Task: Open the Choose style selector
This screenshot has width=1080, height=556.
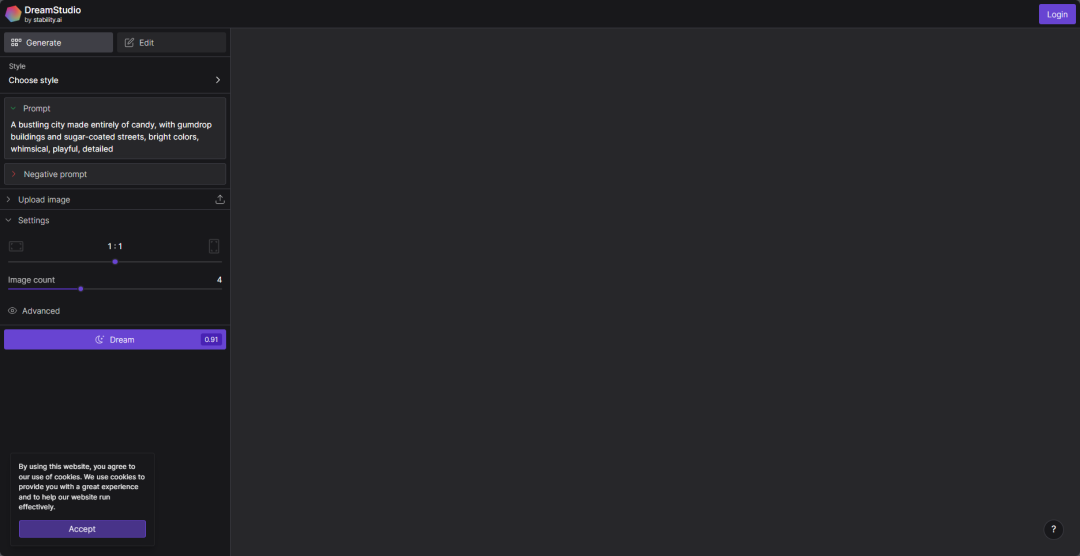Action: (x=115, y=75)
